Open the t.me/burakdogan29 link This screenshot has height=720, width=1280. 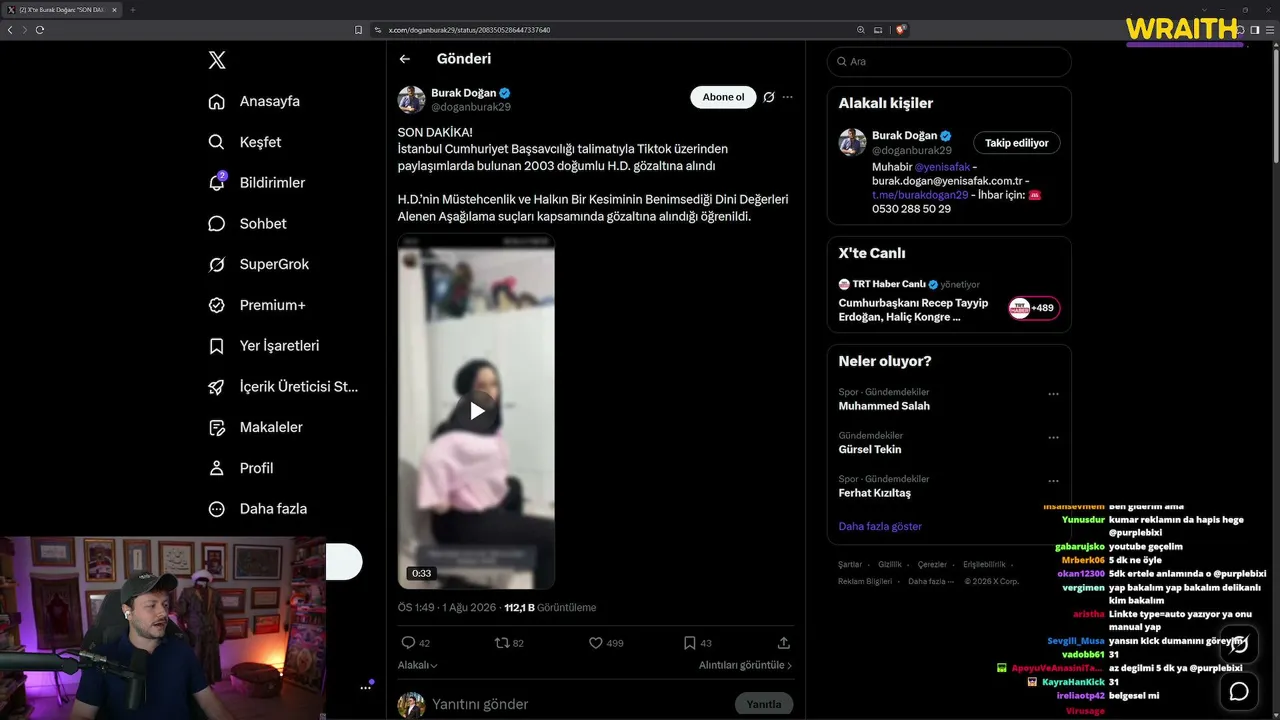[x=920, y=195]
